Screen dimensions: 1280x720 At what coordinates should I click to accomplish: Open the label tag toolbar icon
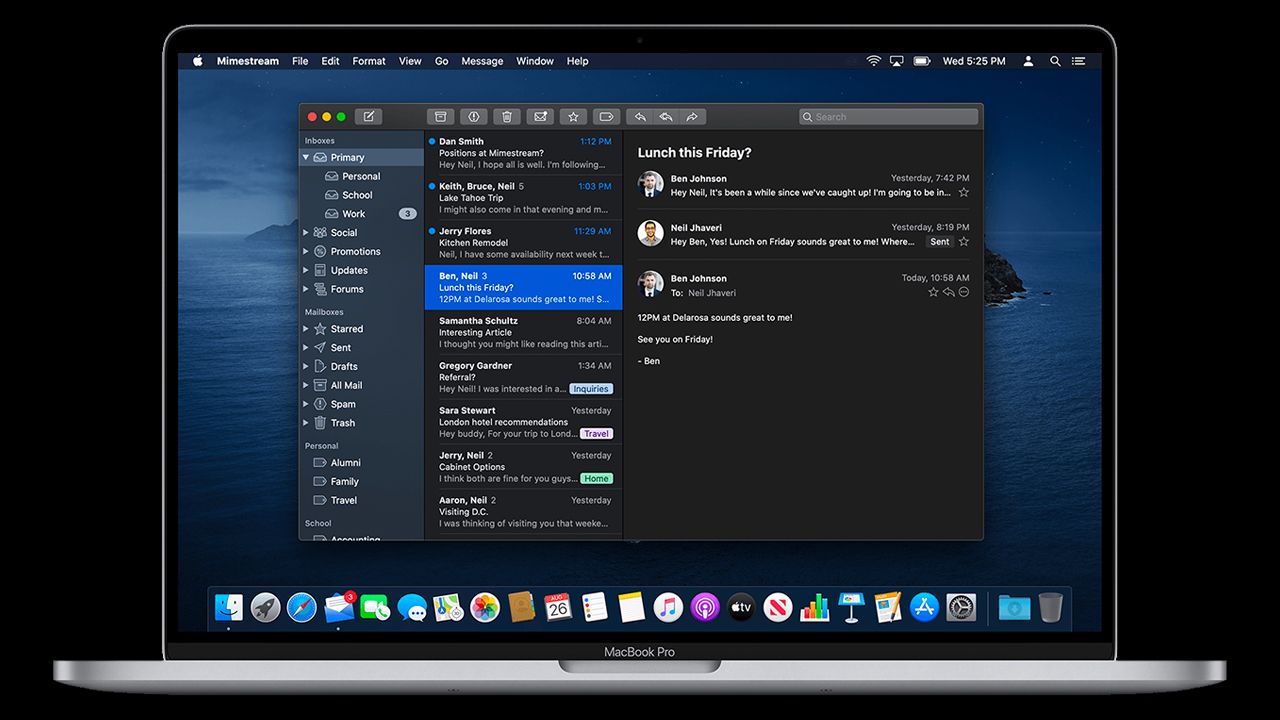coord(605,117)
